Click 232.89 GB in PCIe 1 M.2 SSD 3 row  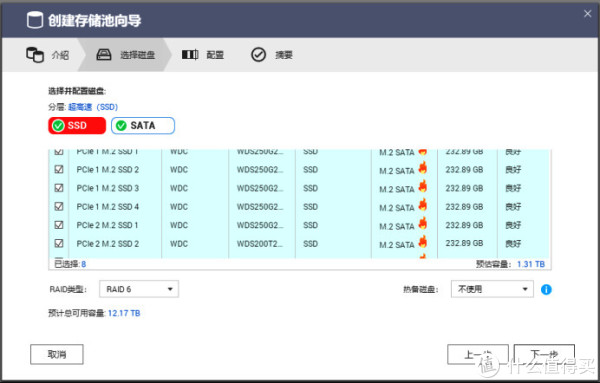[x=464, y=188]
